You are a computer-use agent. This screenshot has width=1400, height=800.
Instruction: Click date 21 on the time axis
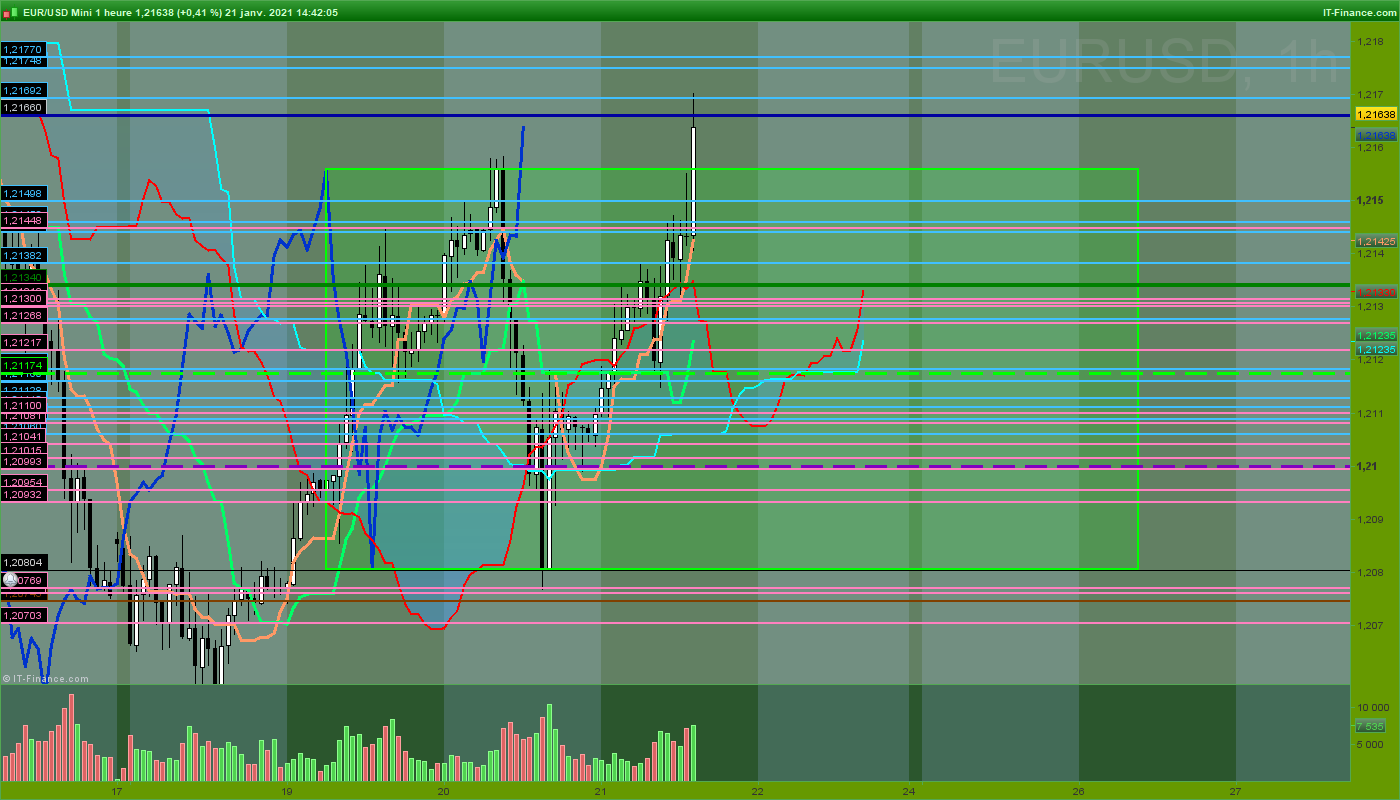tap(601, 790)
